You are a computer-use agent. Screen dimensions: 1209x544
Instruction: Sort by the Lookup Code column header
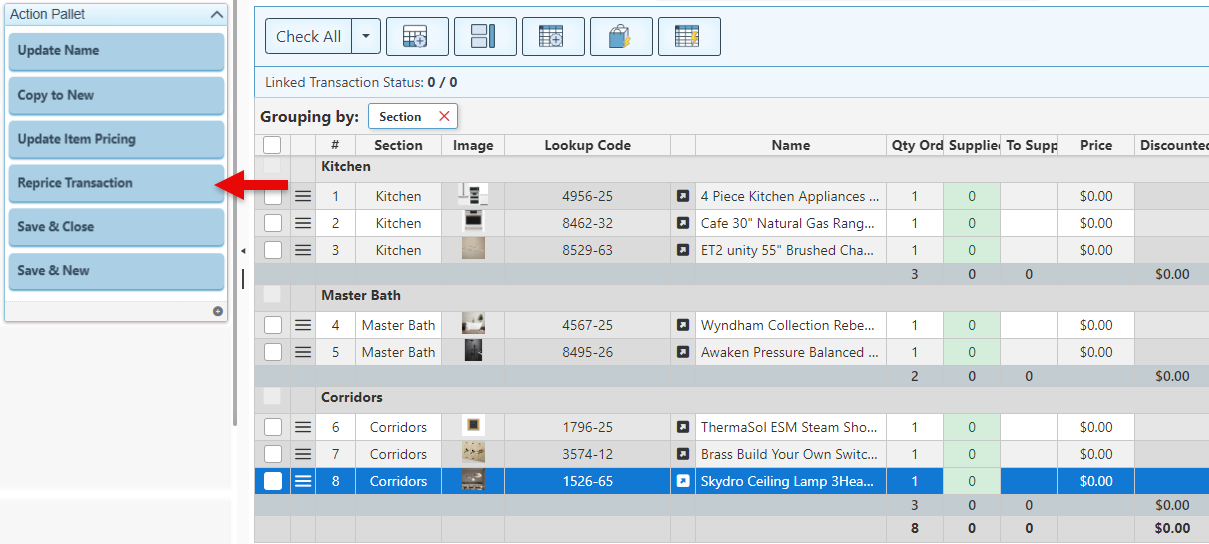pos(587,145)
